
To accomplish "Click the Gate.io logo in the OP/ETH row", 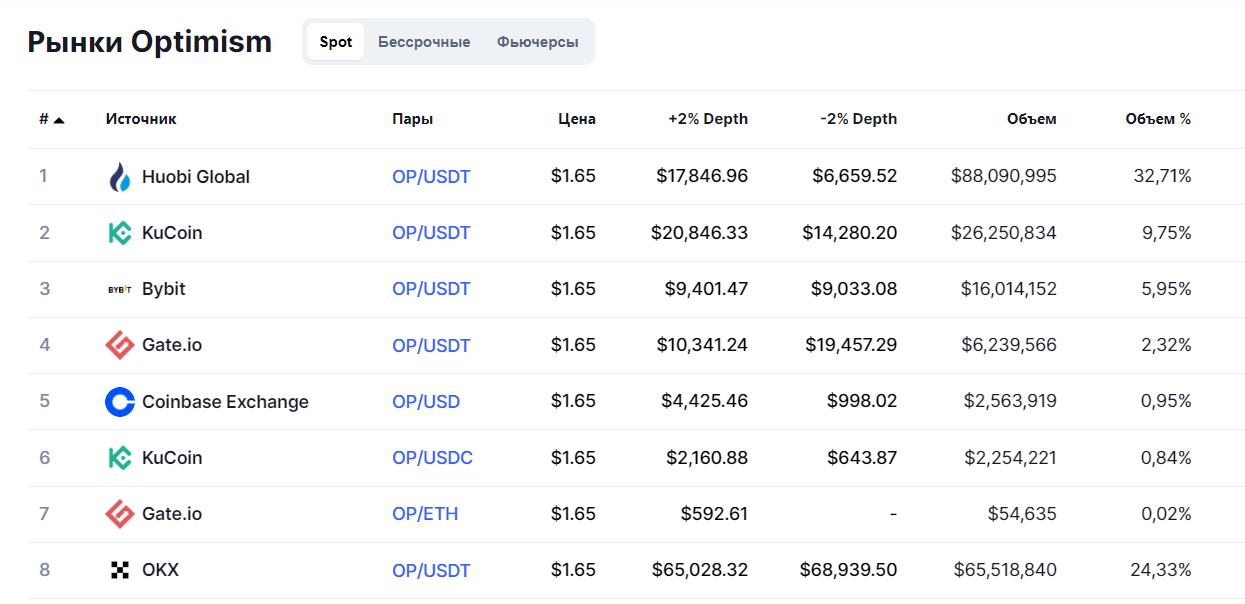I will (120, 514).
